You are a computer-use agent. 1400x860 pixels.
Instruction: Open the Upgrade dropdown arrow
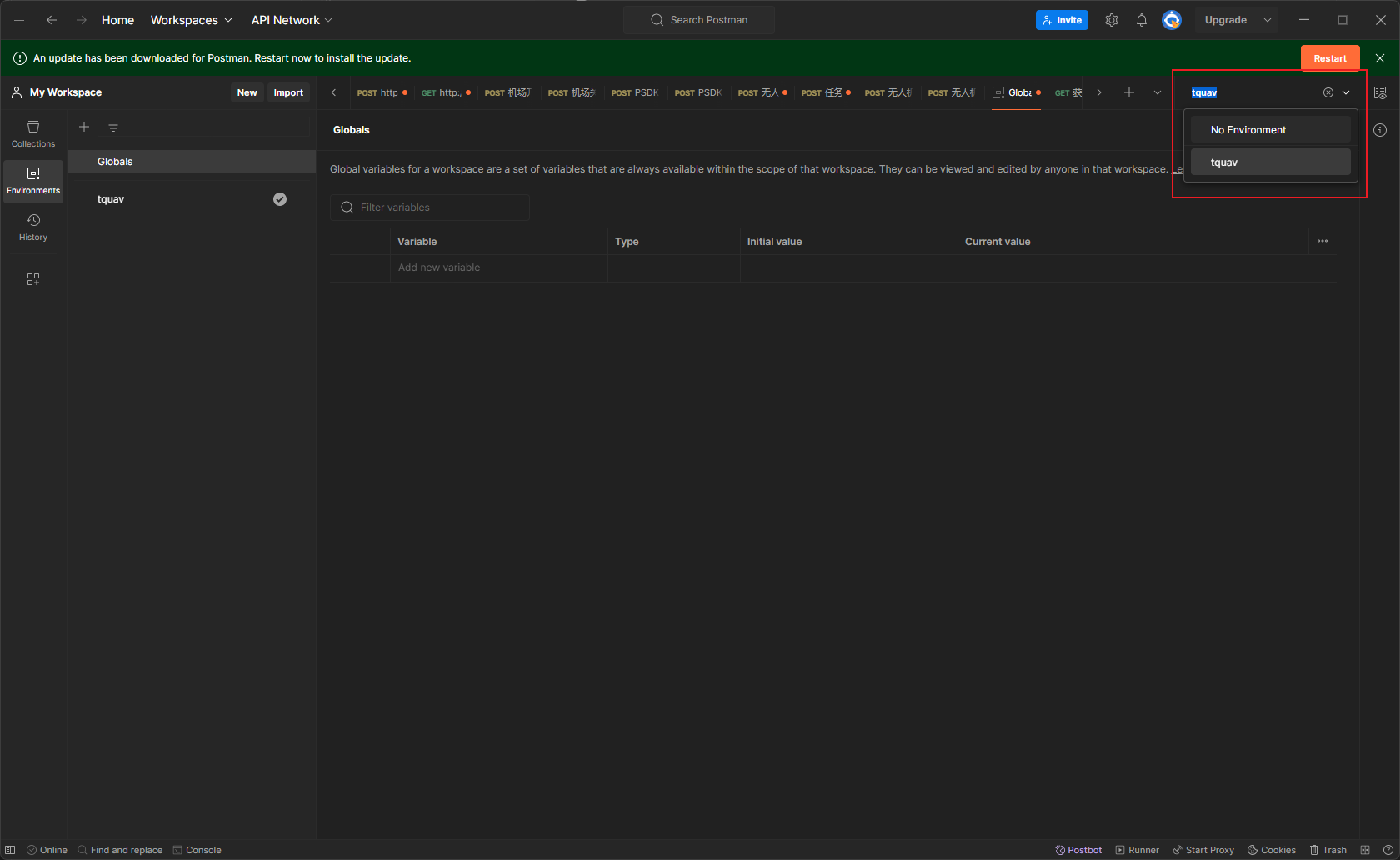click(x=1267, y=20)
